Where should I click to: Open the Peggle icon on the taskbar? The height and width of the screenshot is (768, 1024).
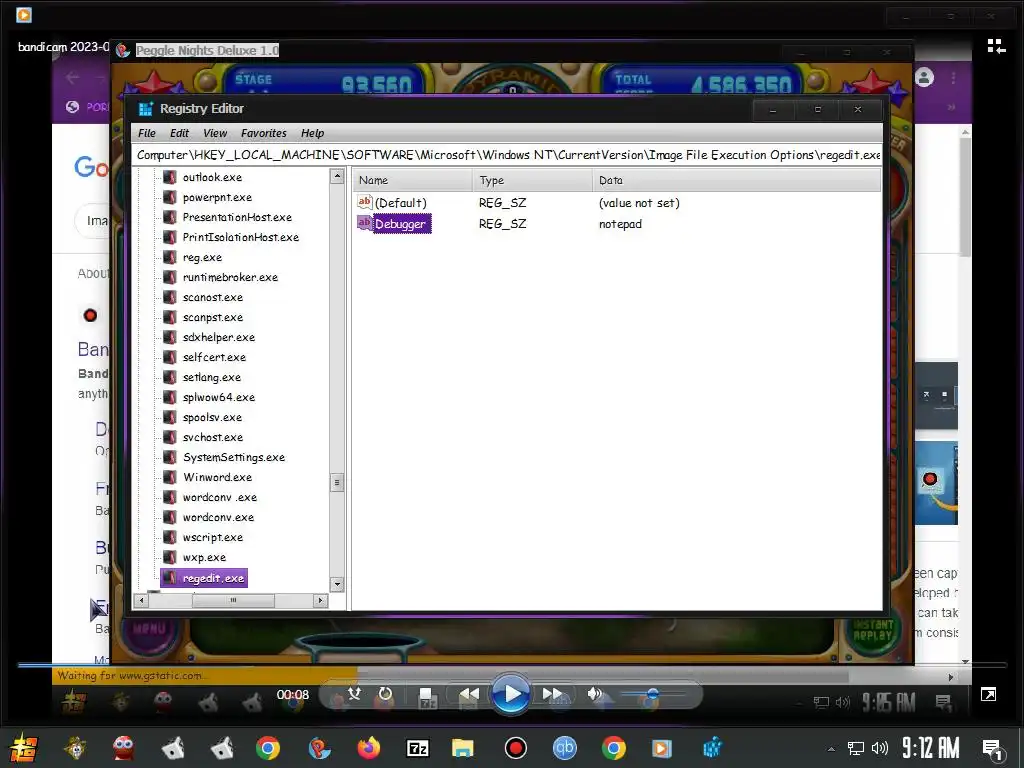[319, 748]
